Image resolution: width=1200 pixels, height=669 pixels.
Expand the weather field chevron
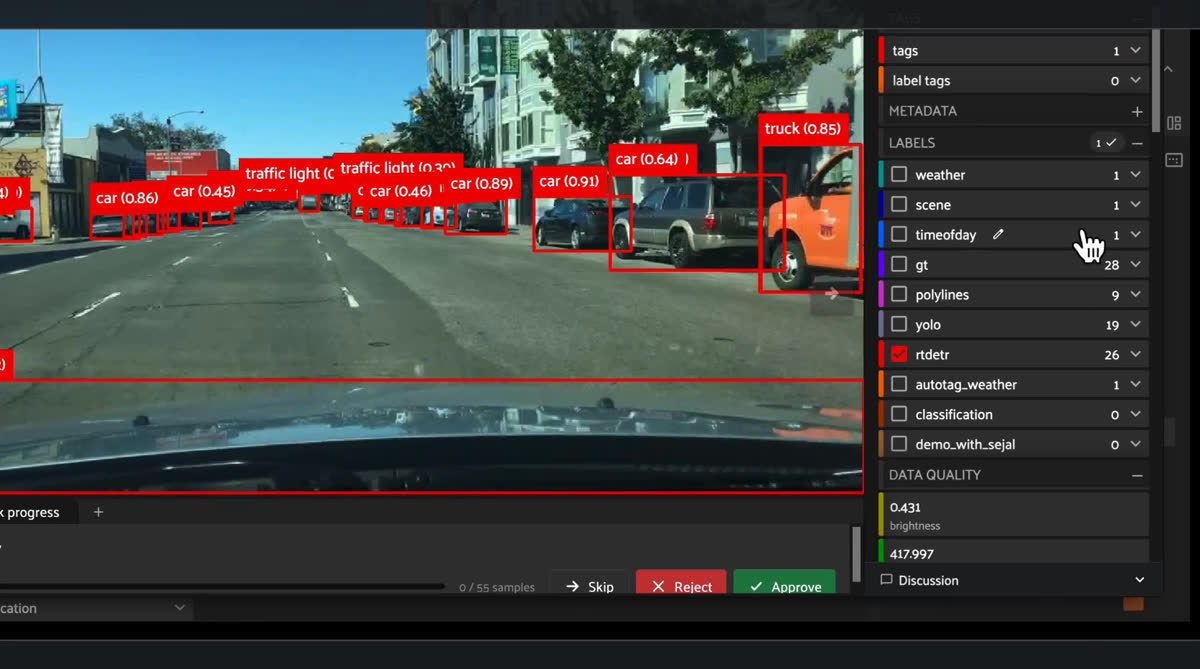click(1136, 174)
